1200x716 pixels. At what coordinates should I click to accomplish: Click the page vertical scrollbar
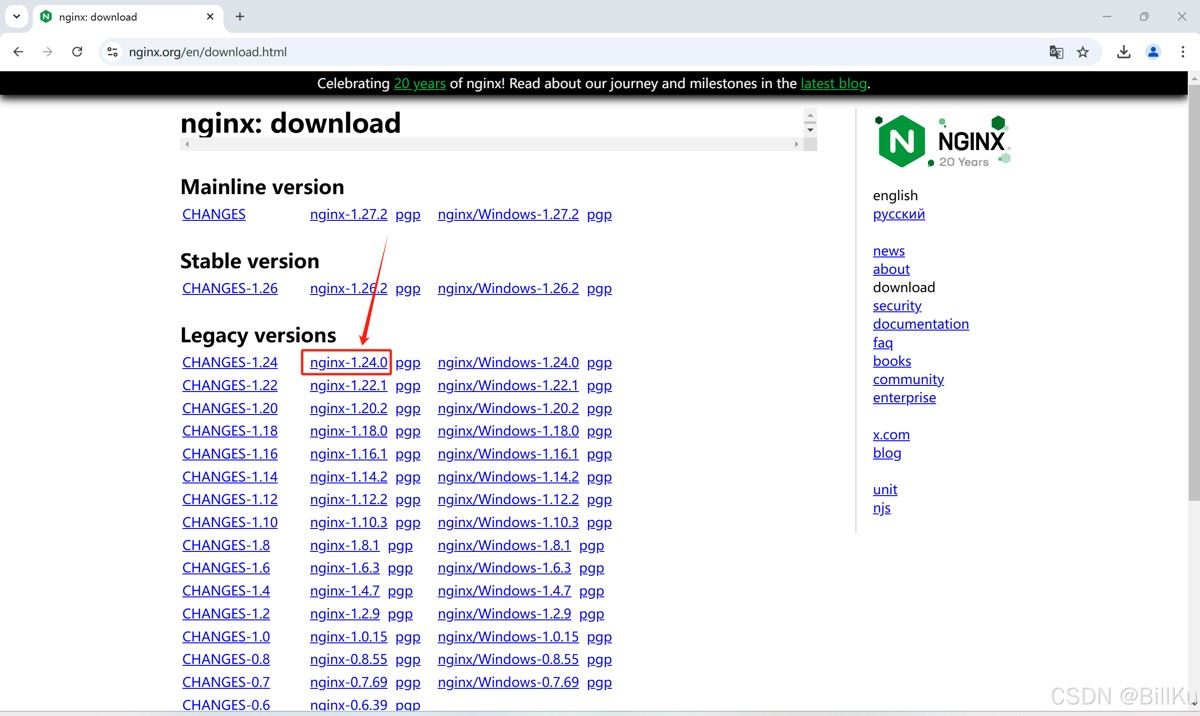point(1193,300)
